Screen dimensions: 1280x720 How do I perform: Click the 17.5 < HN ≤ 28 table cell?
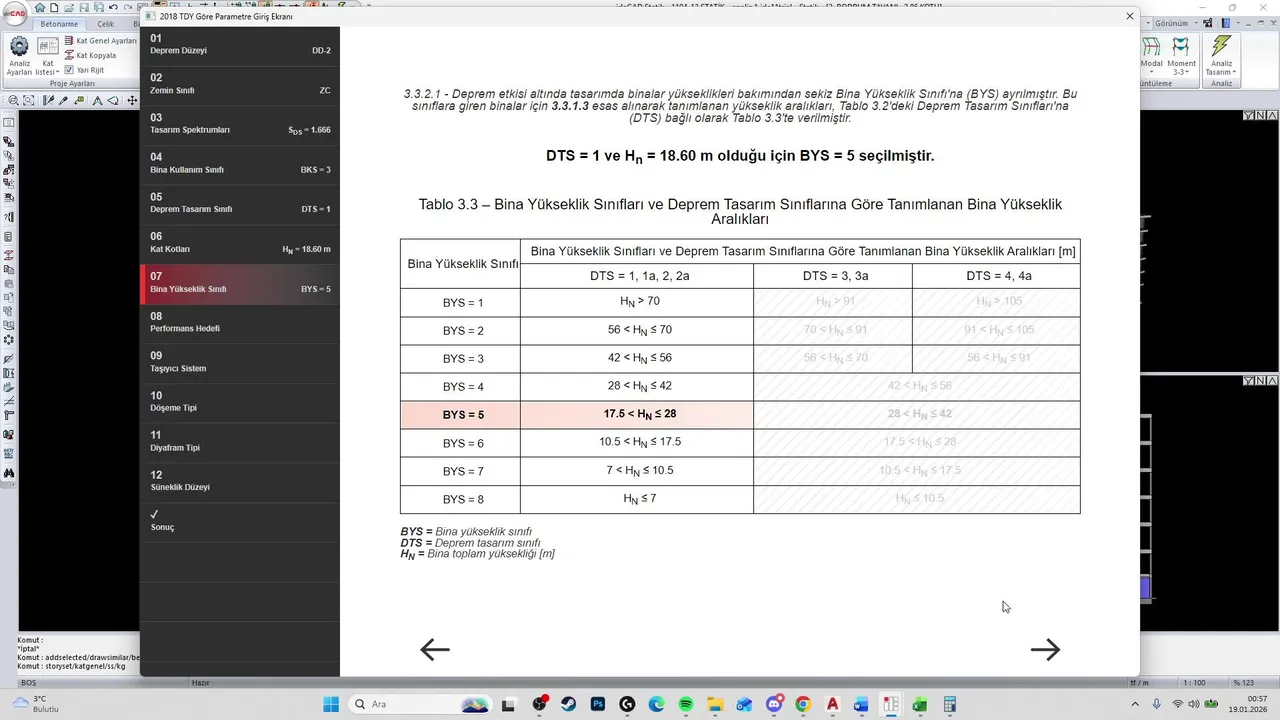[x=637, y=415]
